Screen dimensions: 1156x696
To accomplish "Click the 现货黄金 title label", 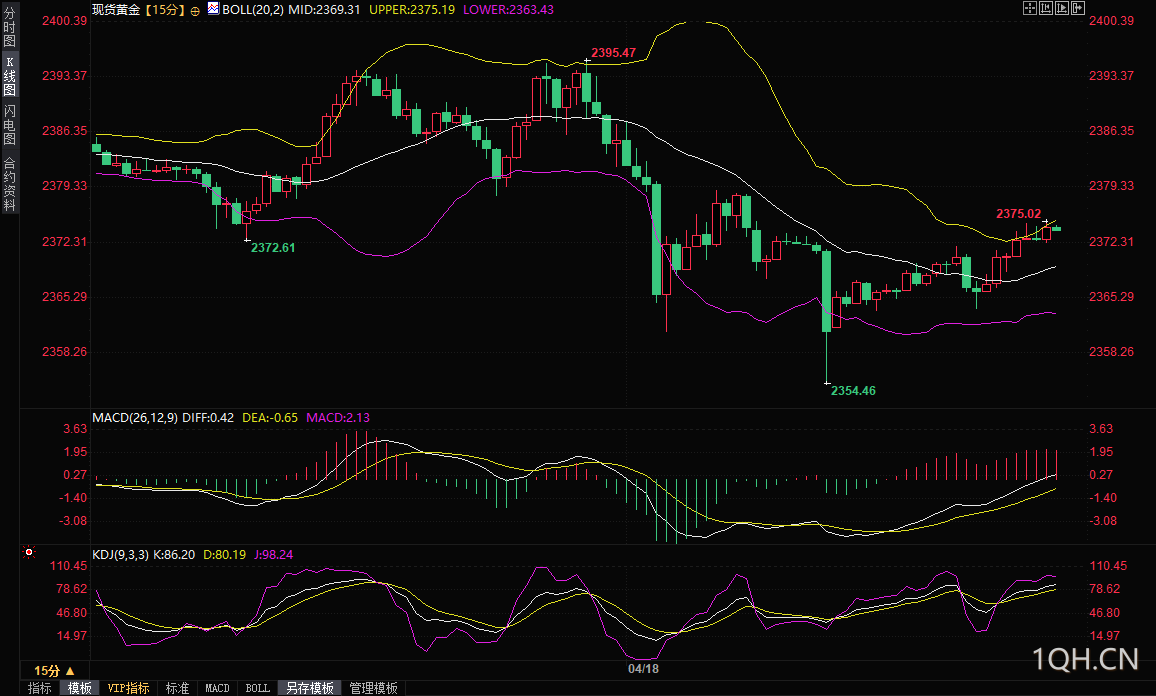I will coord(116,10).
